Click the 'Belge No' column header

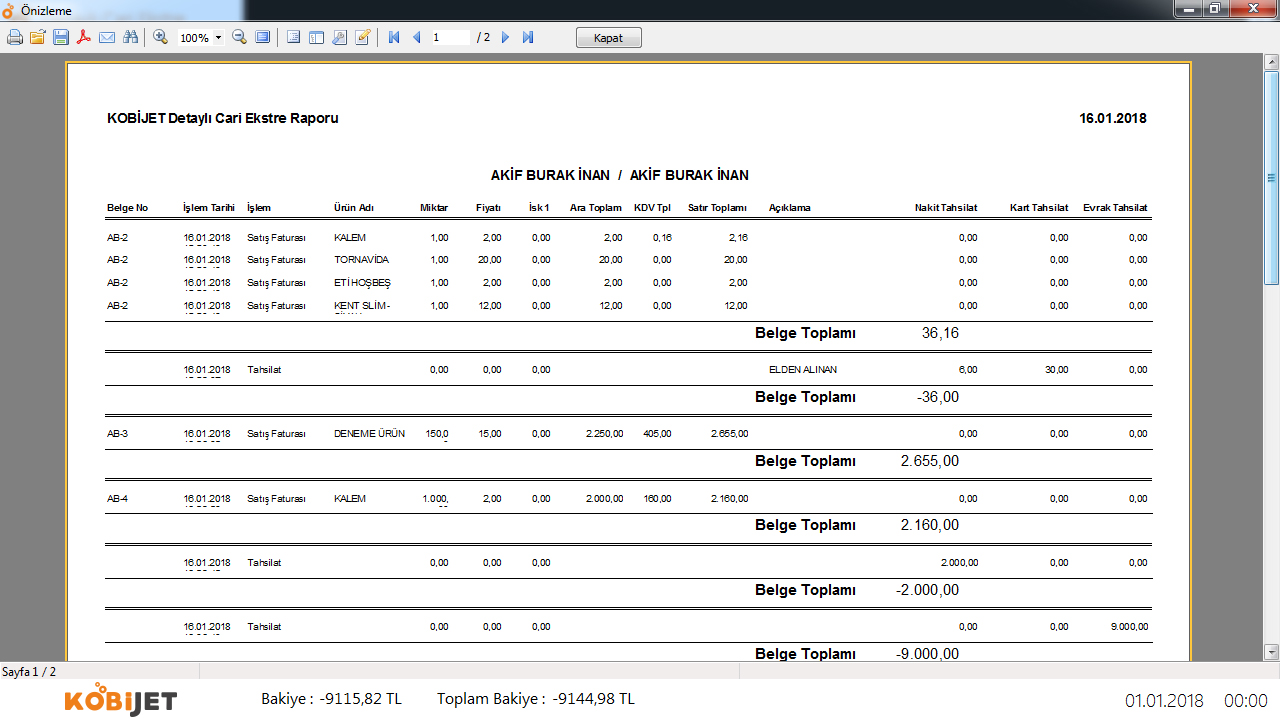127,208
